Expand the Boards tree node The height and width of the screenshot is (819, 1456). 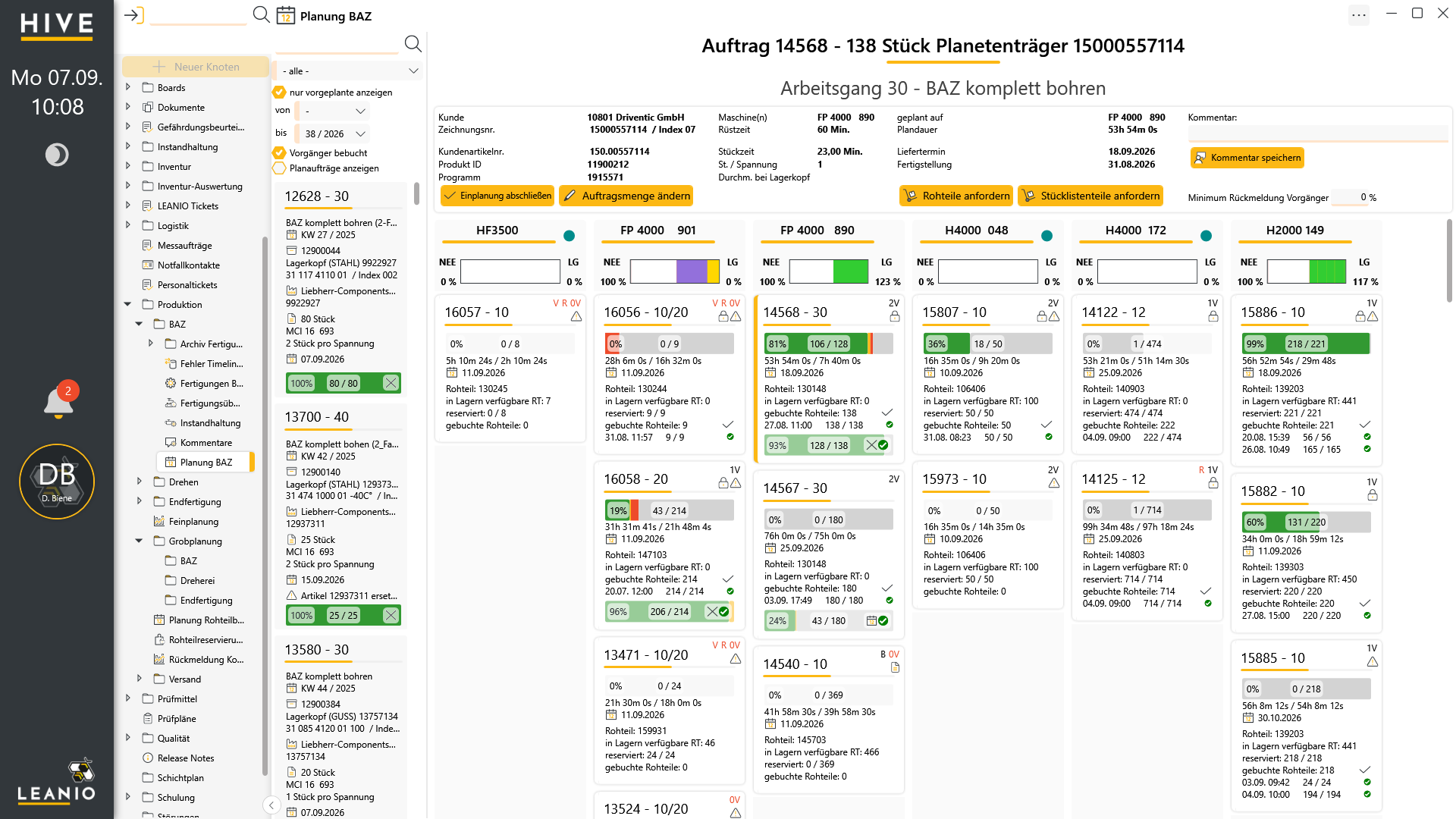(127, 87)
